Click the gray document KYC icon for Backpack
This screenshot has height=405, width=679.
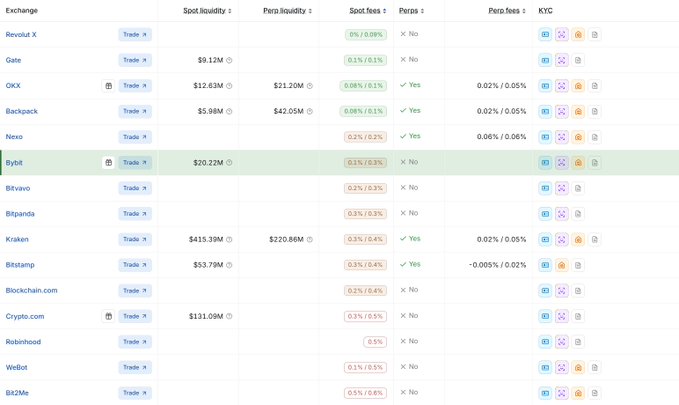(595, 111)
